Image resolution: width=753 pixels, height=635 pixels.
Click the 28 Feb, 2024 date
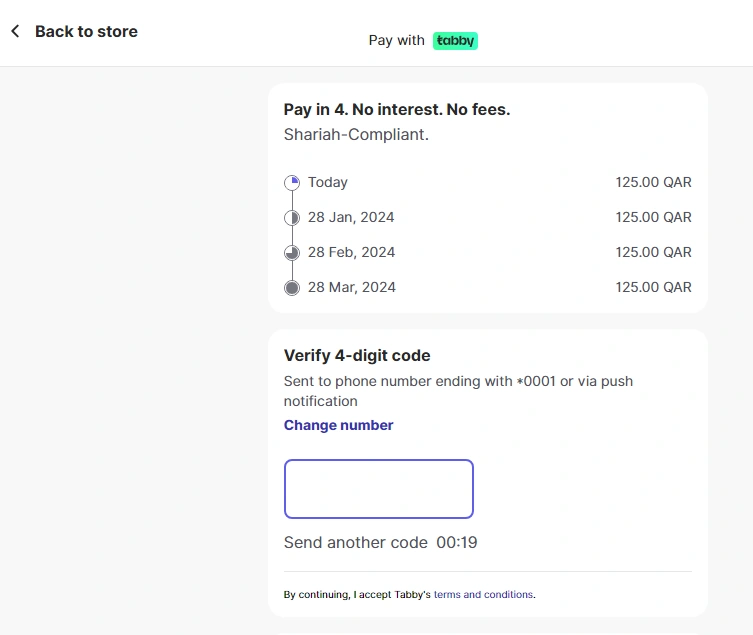click(352, 253)
